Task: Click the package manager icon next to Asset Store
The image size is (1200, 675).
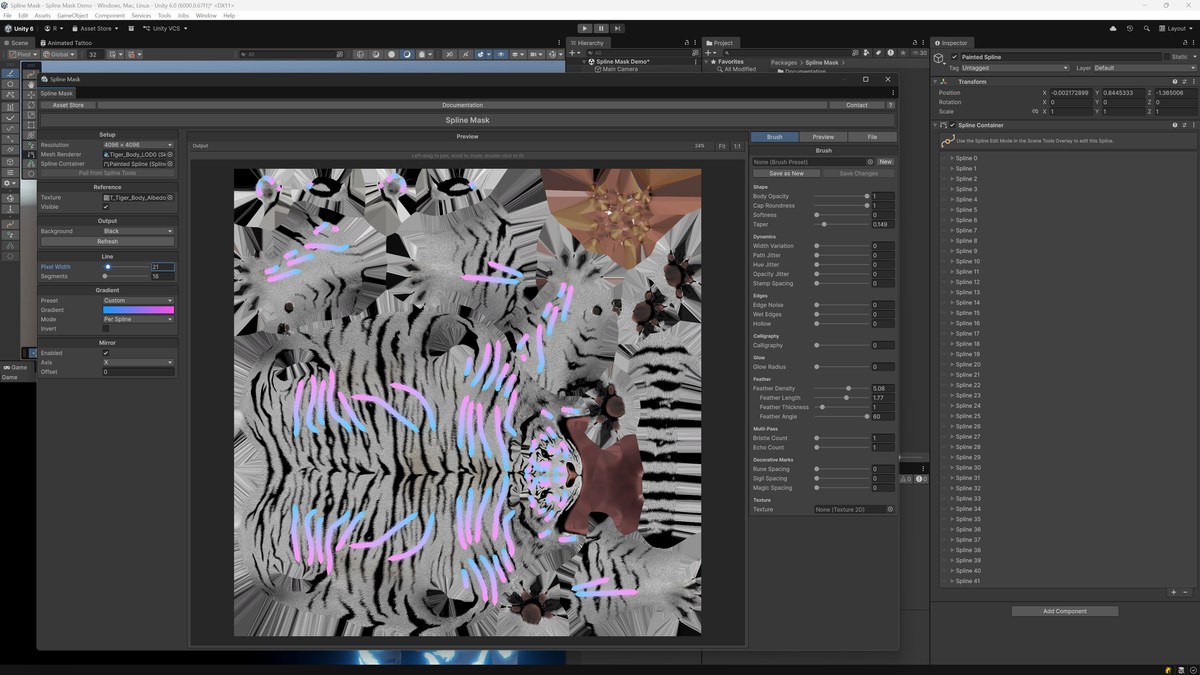Action: [x=131, y=28]
